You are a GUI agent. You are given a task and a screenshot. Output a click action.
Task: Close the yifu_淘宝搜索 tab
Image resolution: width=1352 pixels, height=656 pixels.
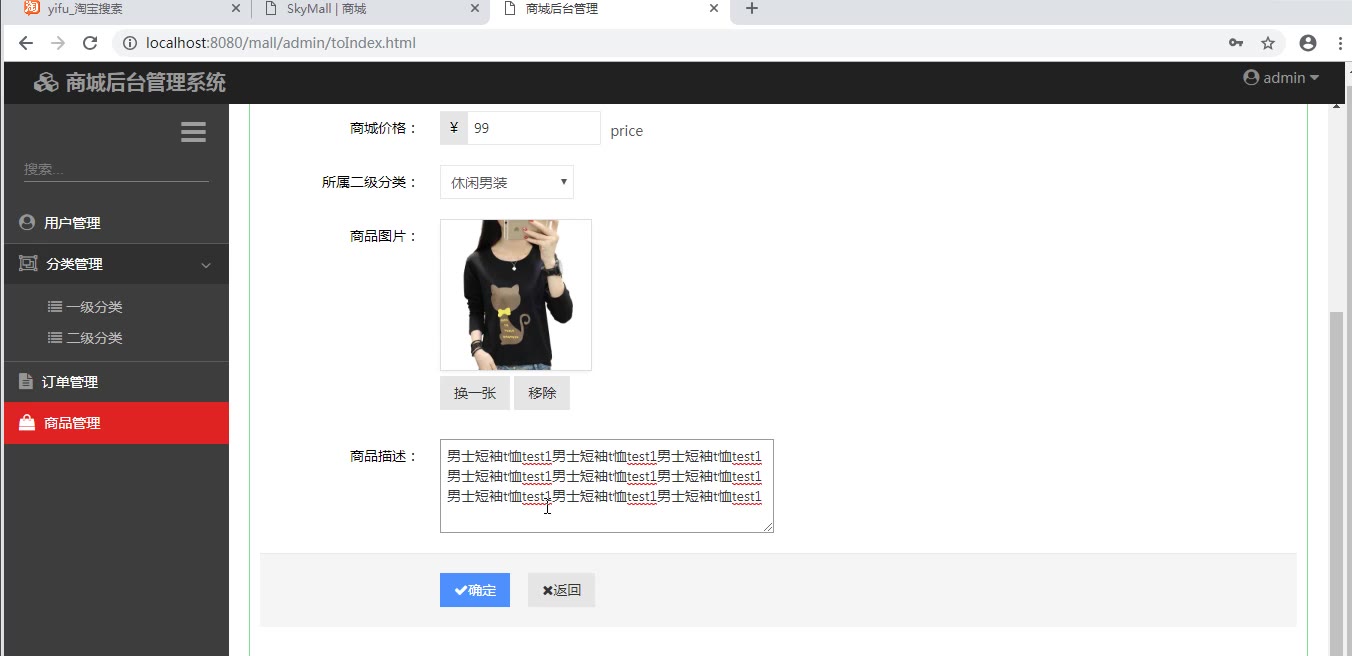tap(236, 9)
